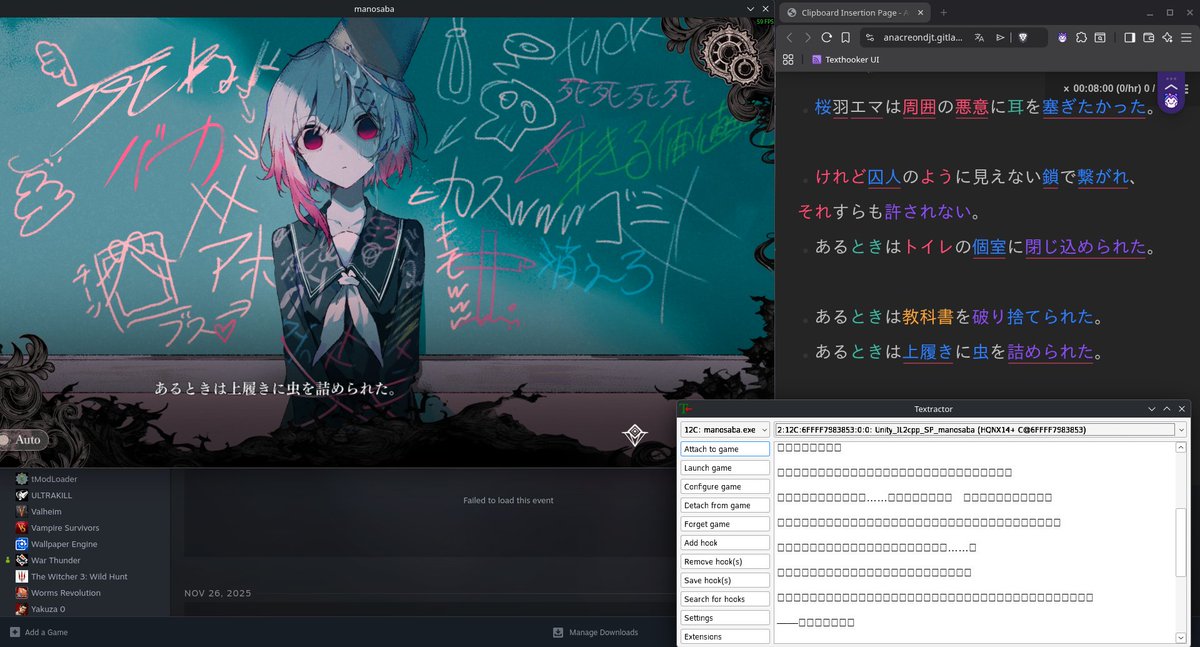Click the translate page icon
This screenshot has height=647, width=1200.
point(980,37)
